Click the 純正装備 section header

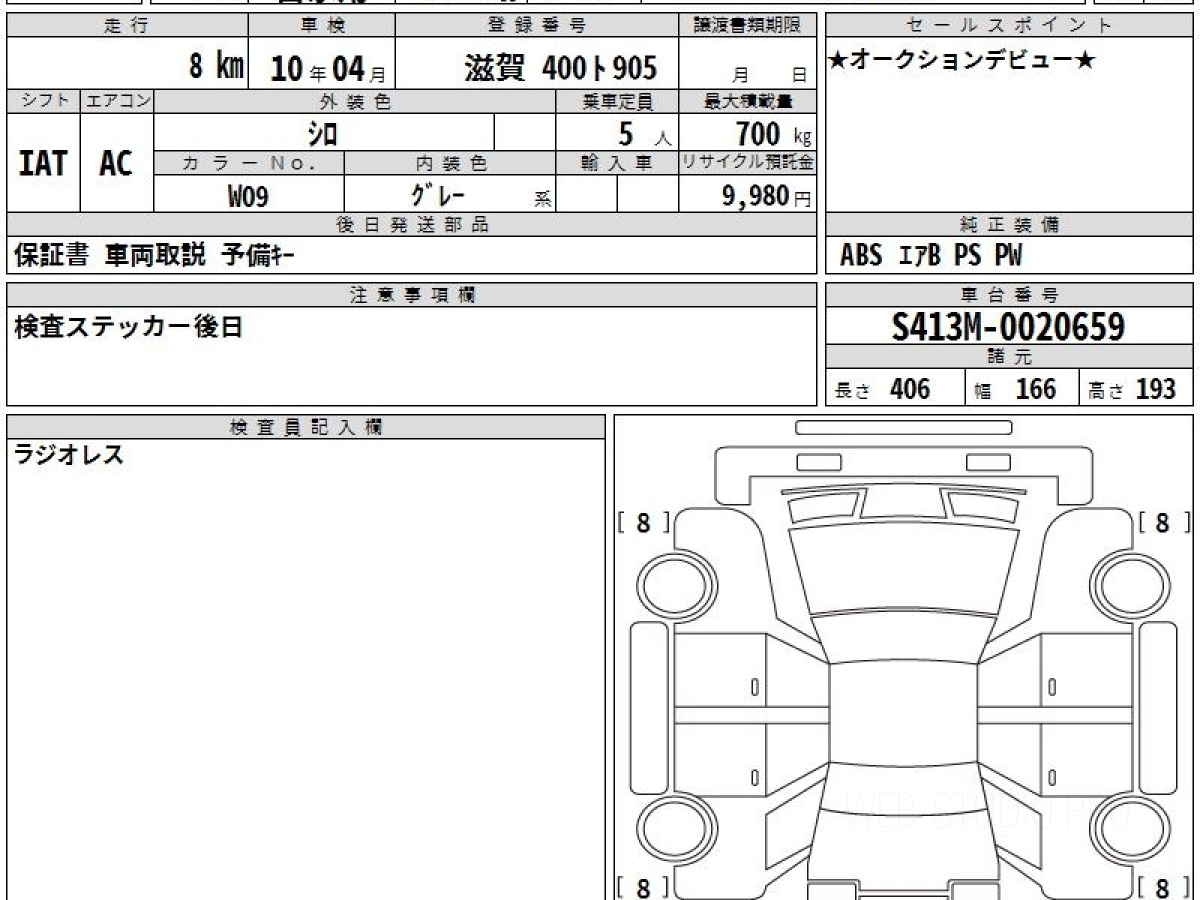[1009, 224]
